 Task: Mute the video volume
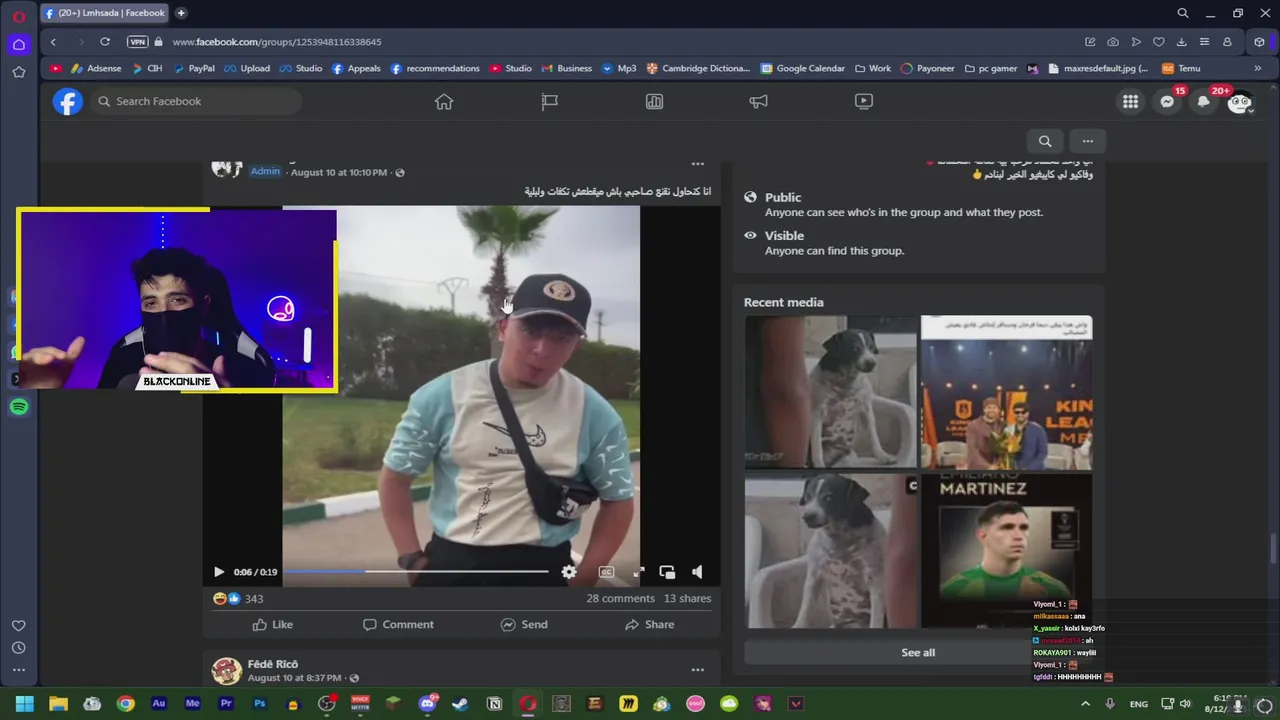(x=697, y=572)
